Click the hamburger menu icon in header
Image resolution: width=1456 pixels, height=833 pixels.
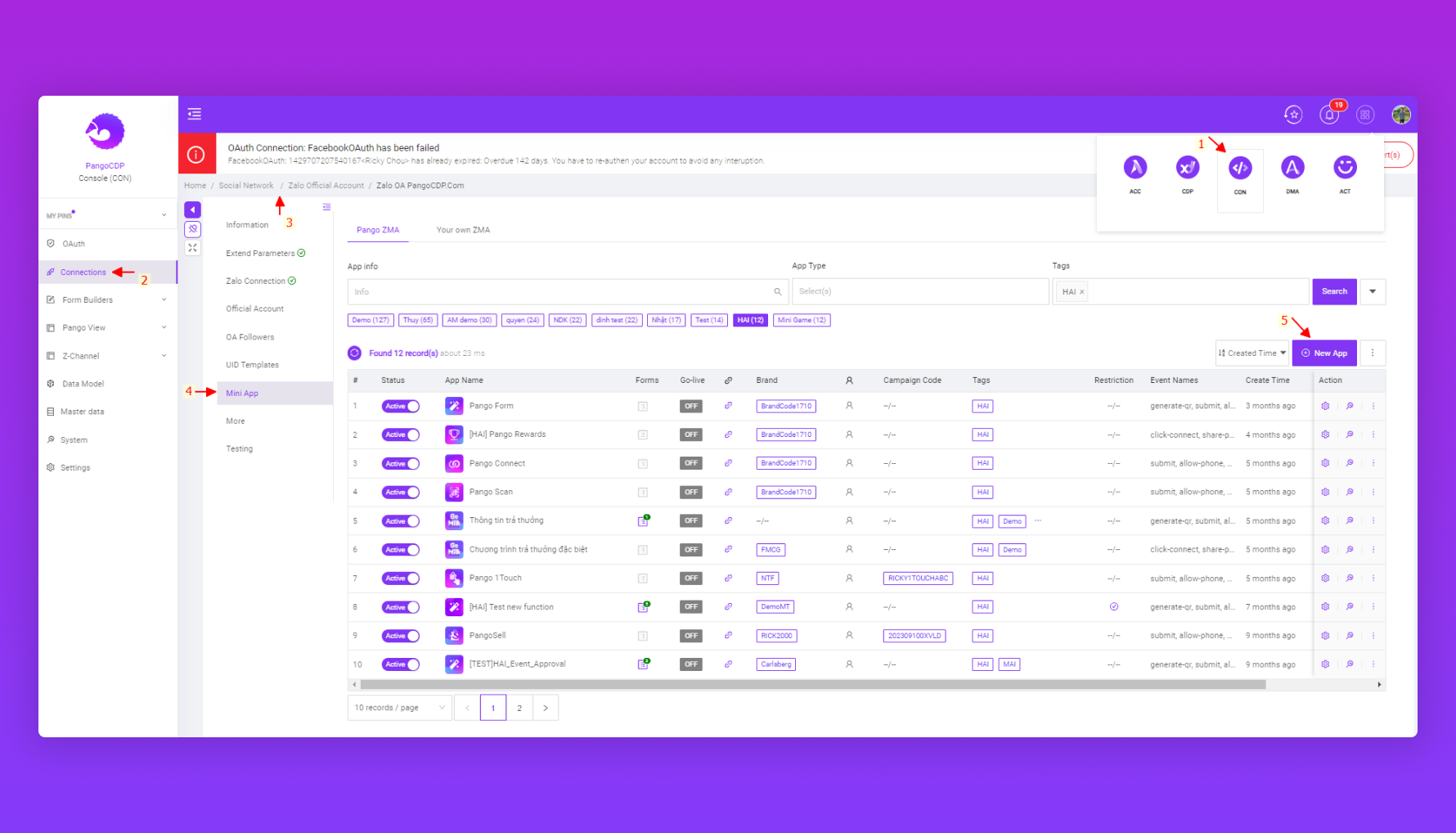pos(195,114)
